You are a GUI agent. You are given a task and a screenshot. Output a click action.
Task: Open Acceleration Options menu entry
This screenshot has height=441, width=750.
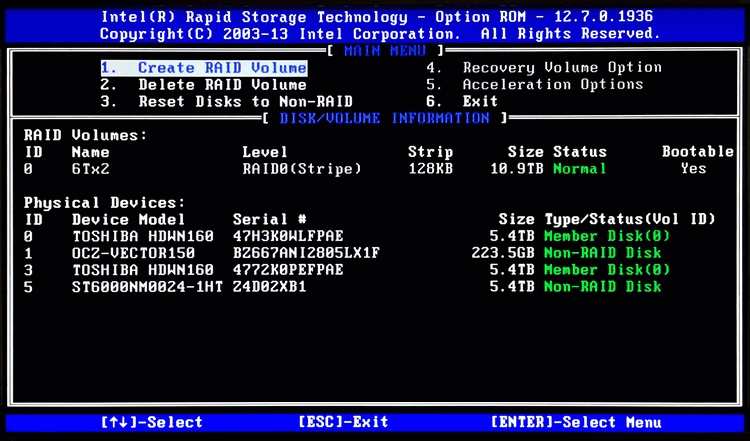pyautogui.click(x=552, y=85)
